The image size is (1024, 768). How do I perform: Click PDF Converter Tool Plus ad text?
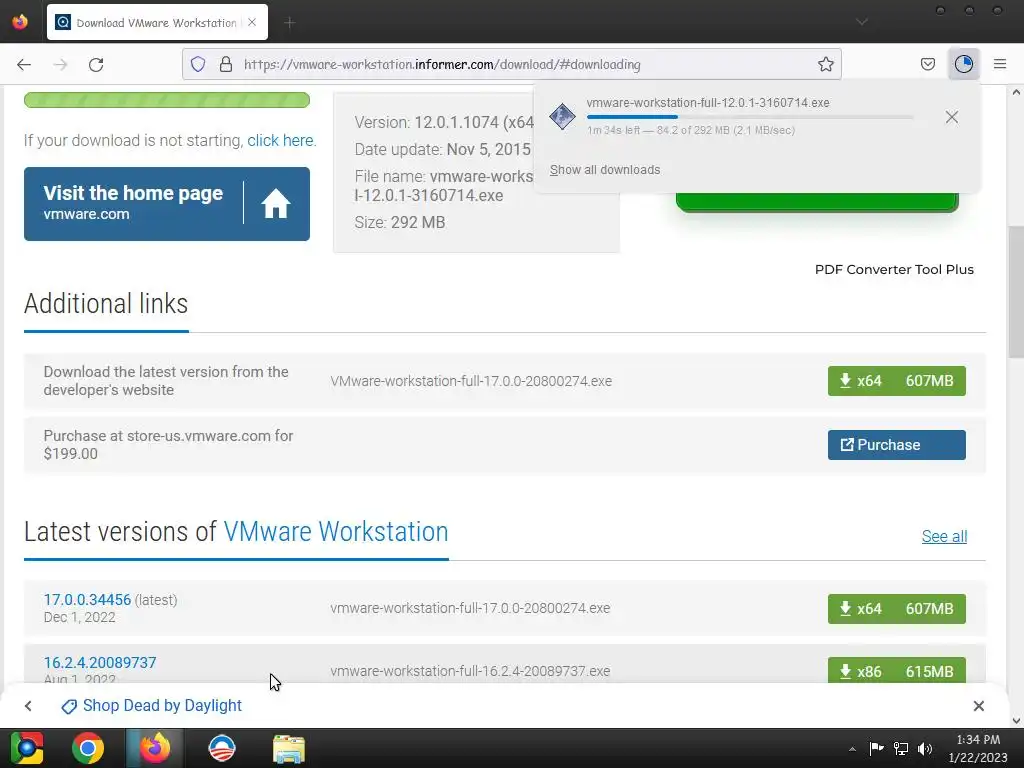(x=894, y=269)
